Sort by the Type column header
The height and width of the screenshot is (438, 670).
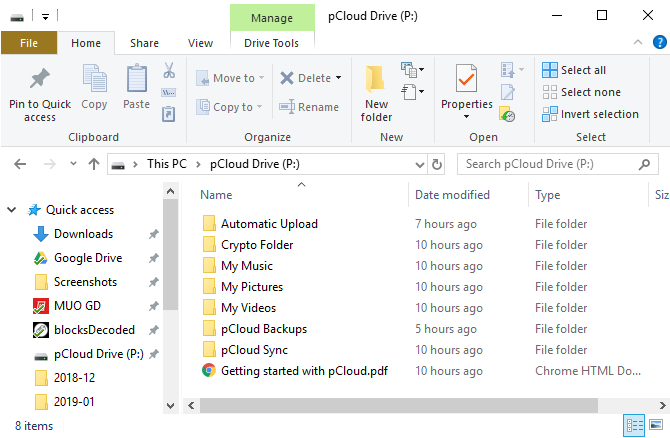click(x=547, y=195)
